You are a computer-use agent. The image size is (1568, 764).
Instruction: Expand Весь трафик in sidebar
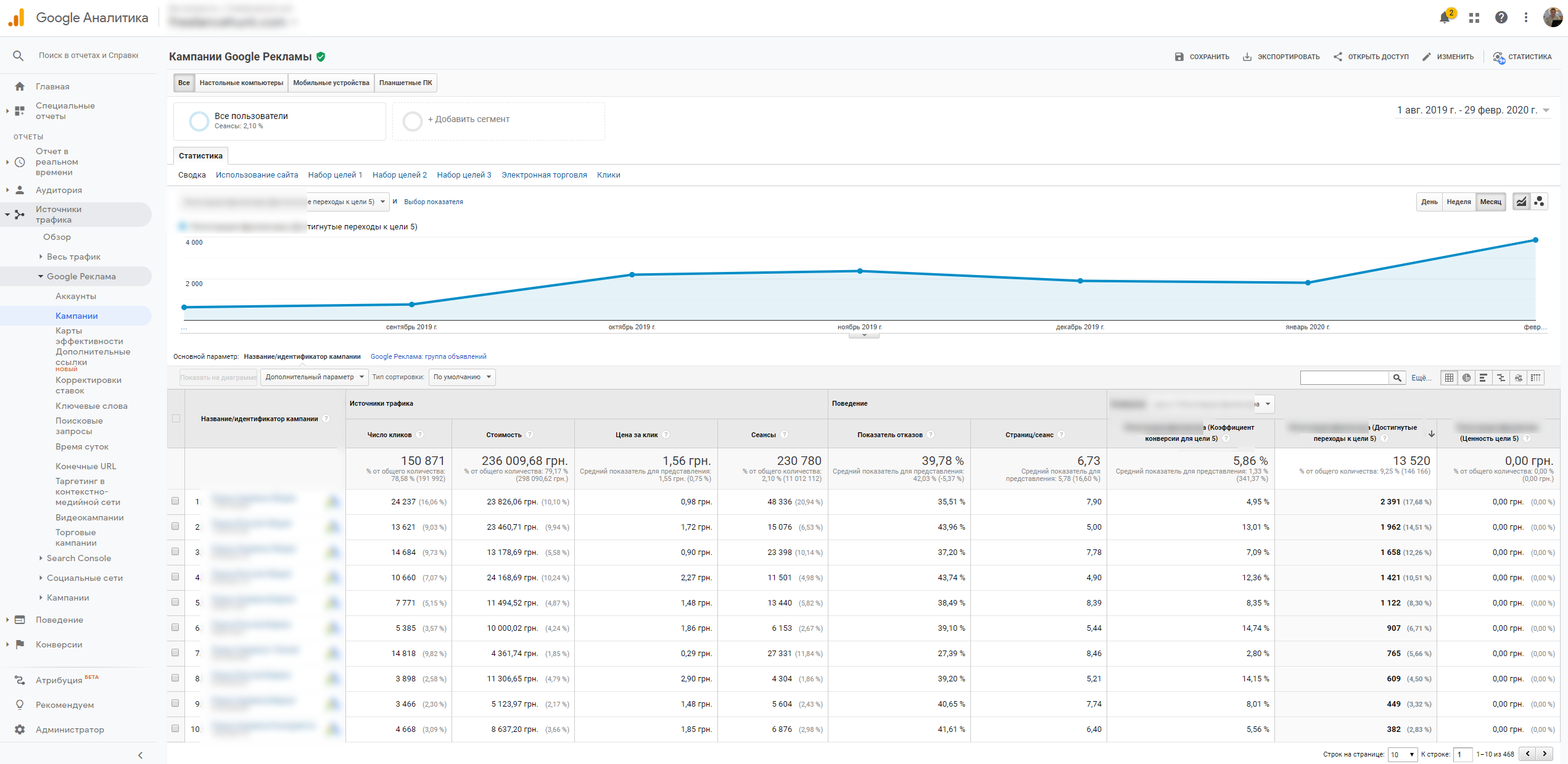coord(73,257)
